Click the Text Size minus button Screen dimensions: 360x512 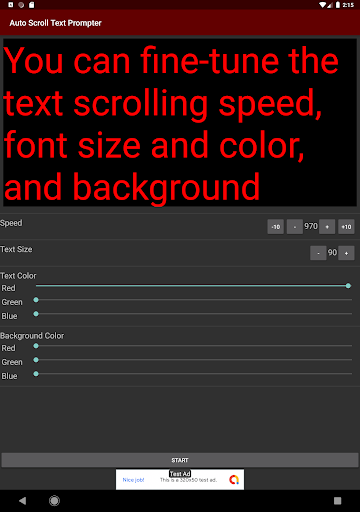318,253
